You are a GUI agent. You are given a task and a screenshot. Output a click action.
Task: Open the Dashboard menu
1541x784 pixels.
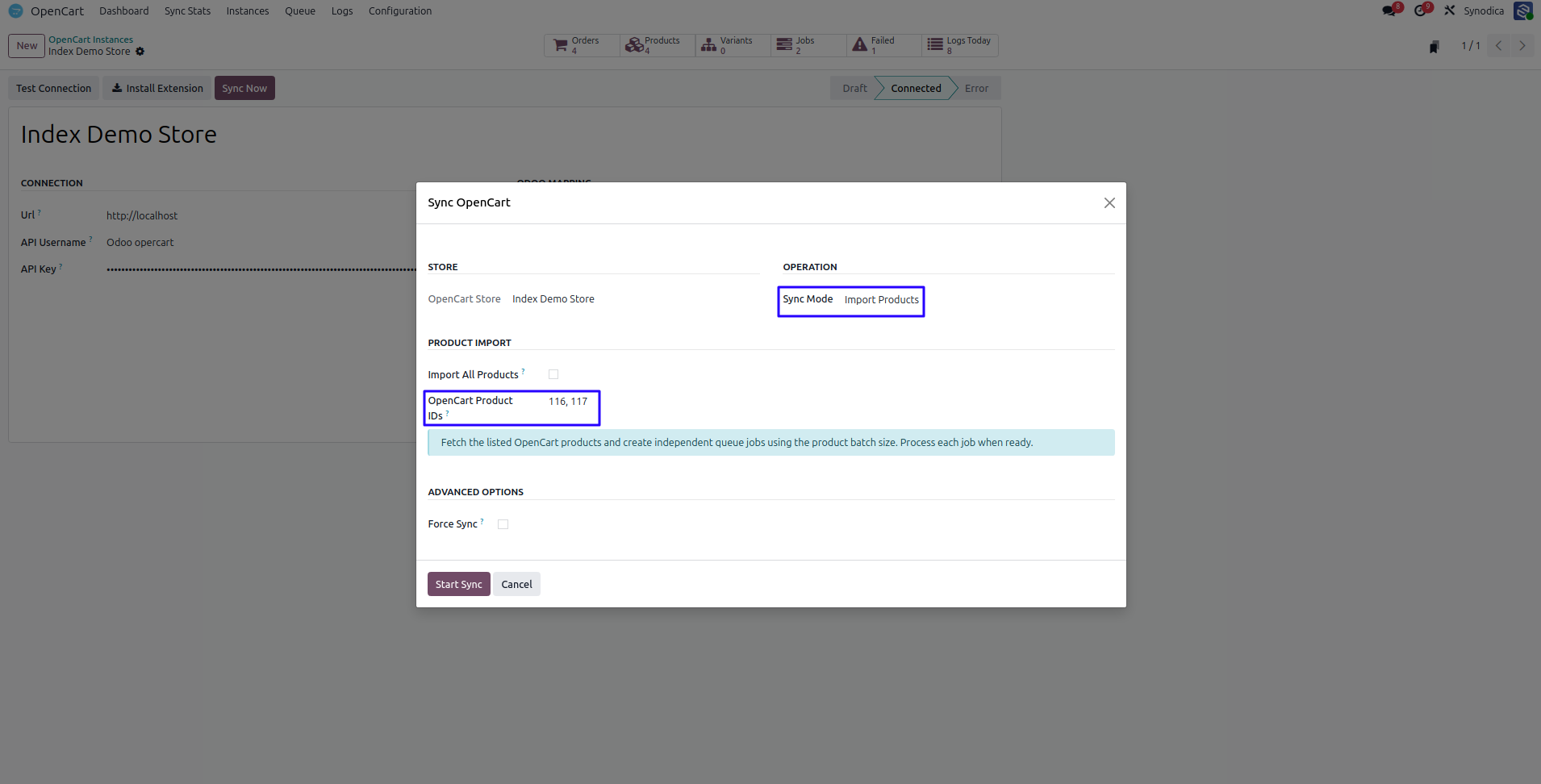124,11
